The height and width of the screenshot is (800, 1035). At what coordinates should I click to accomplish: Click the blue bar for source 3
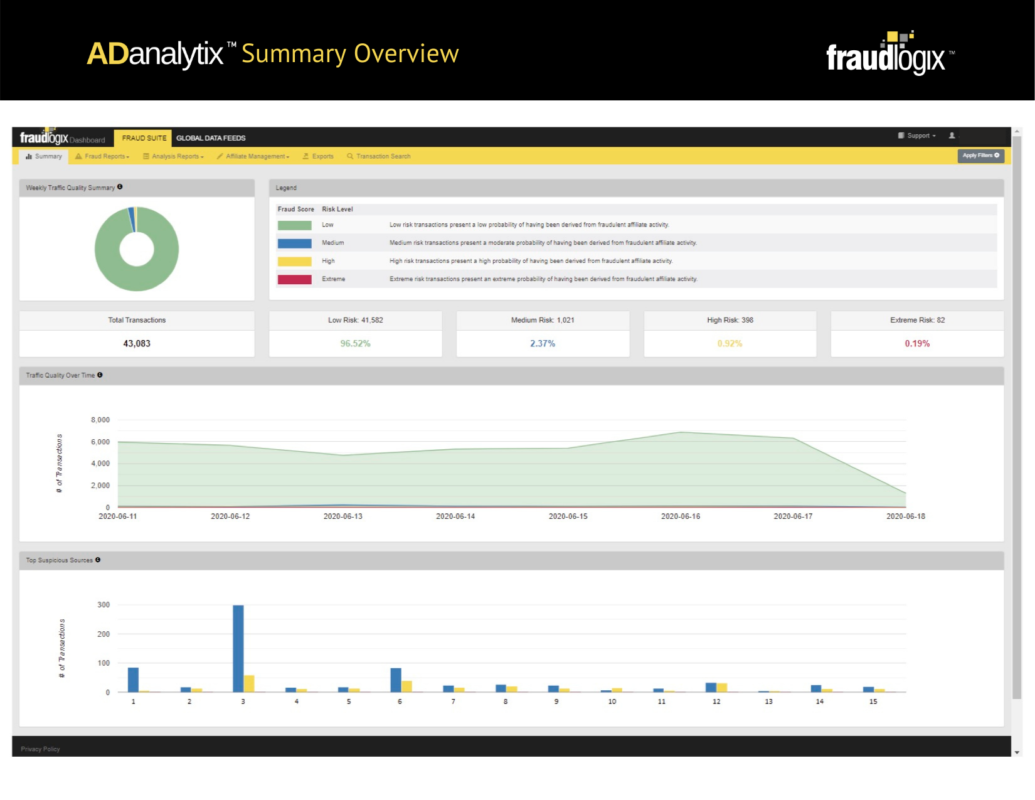tap(238, 648)
